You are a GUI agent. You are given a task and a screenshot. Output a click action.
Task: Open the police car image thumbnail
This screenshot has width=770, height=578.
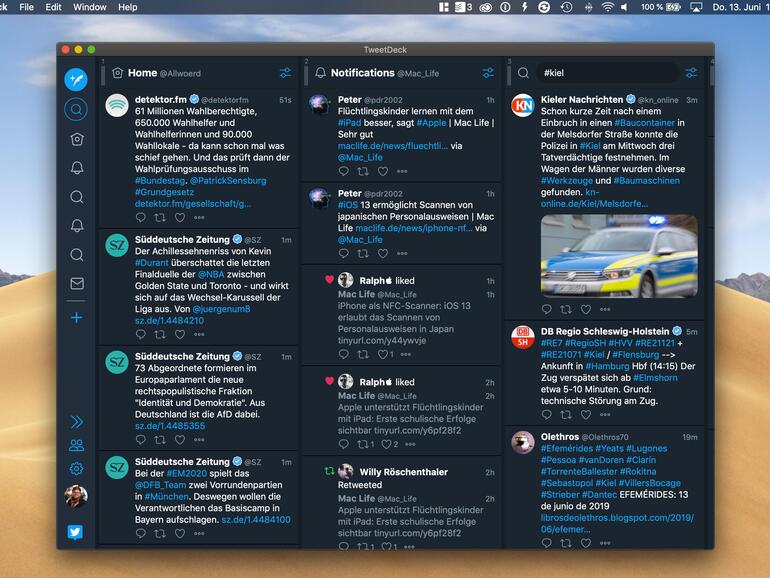click(x=619, y=256)
